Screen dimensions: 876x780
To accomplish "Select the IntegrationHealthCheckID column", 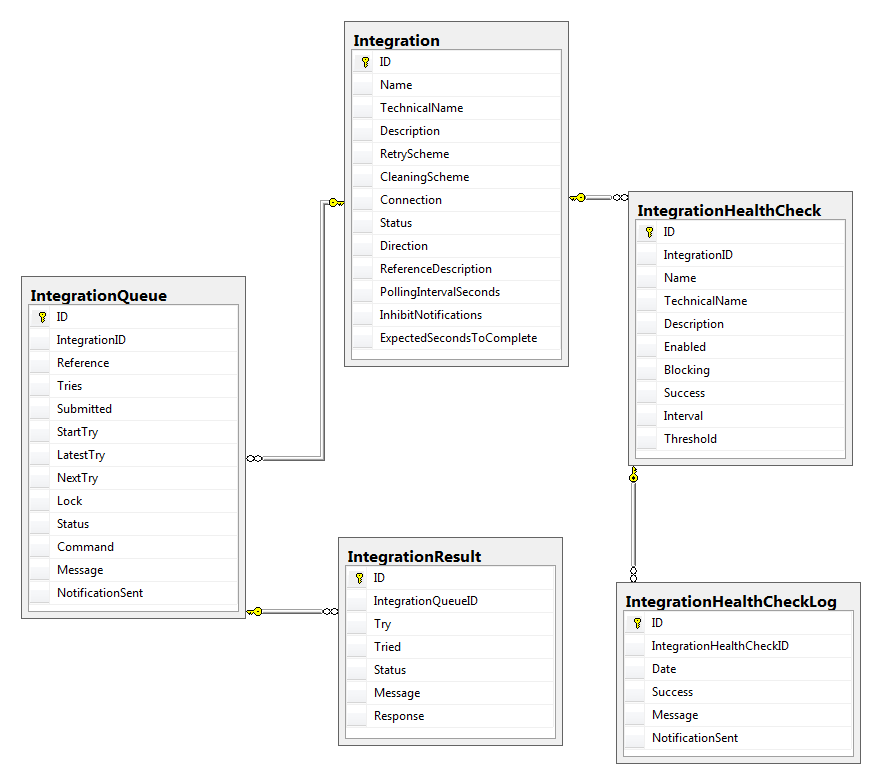I will 720,646.
